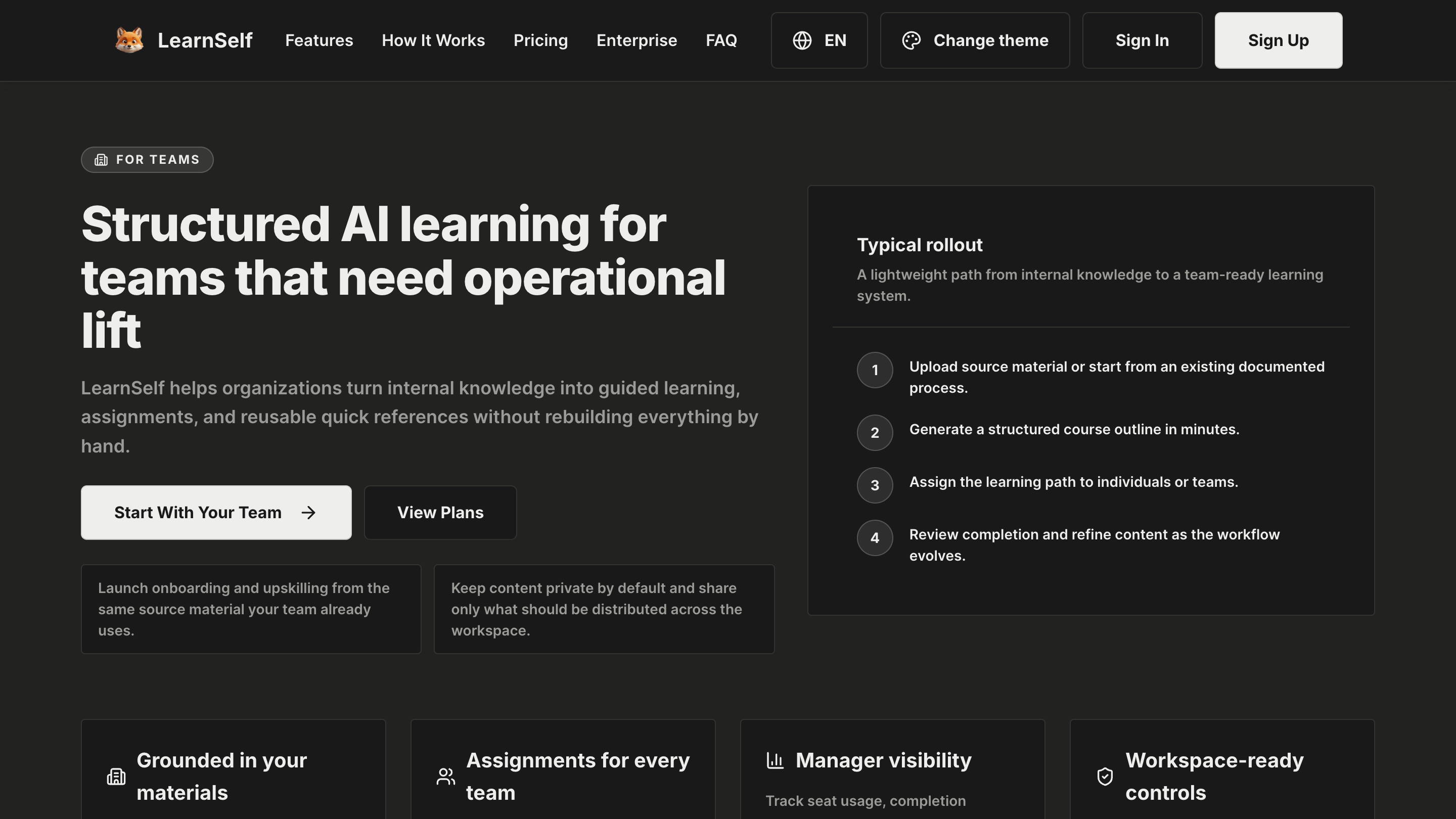Click step 3 circle in Typical rollout
This screenshot has width=1456, height=819.
[x=875, y=485]
